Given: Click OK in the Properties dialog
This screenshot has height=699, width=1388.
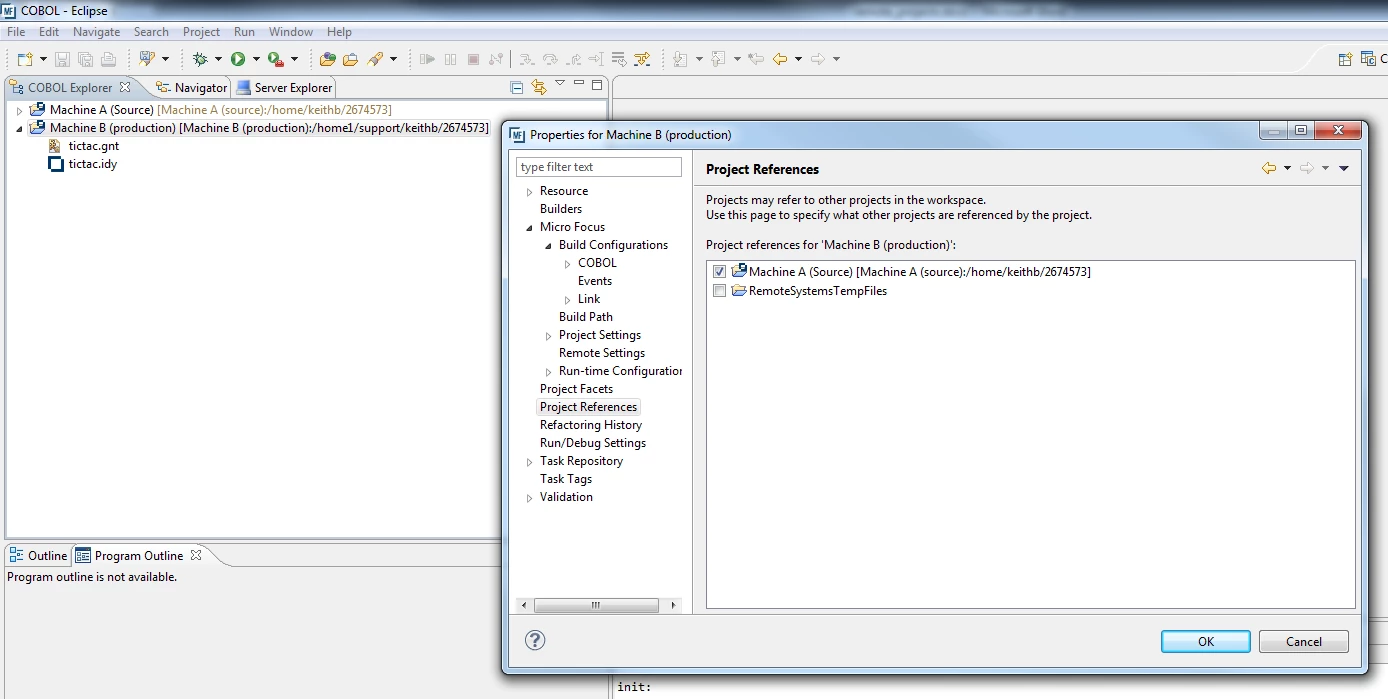Looking at the screenshot, I should [1206, 642].
